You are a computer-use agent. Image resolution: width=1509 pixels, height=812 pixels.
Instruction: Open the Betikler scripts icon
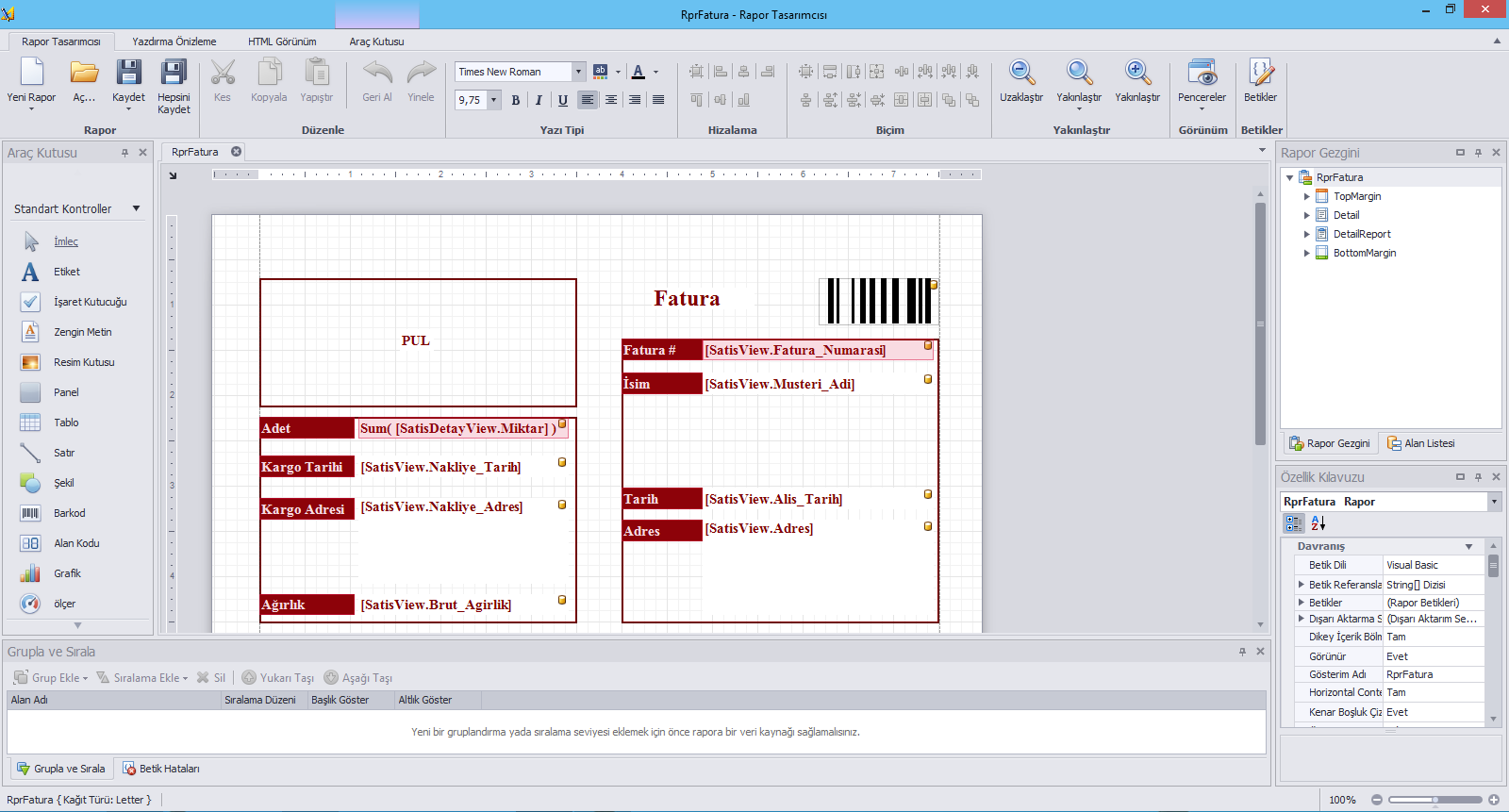[1261, 73]
